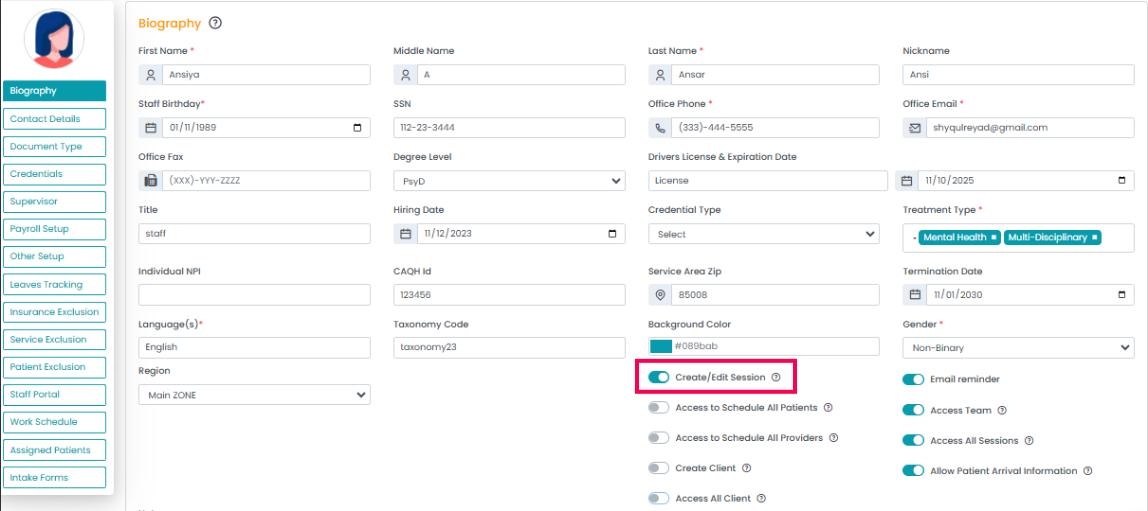The image size is (1148, 511).
Task: Open the Contact Details tab
Action: [54, 119]
